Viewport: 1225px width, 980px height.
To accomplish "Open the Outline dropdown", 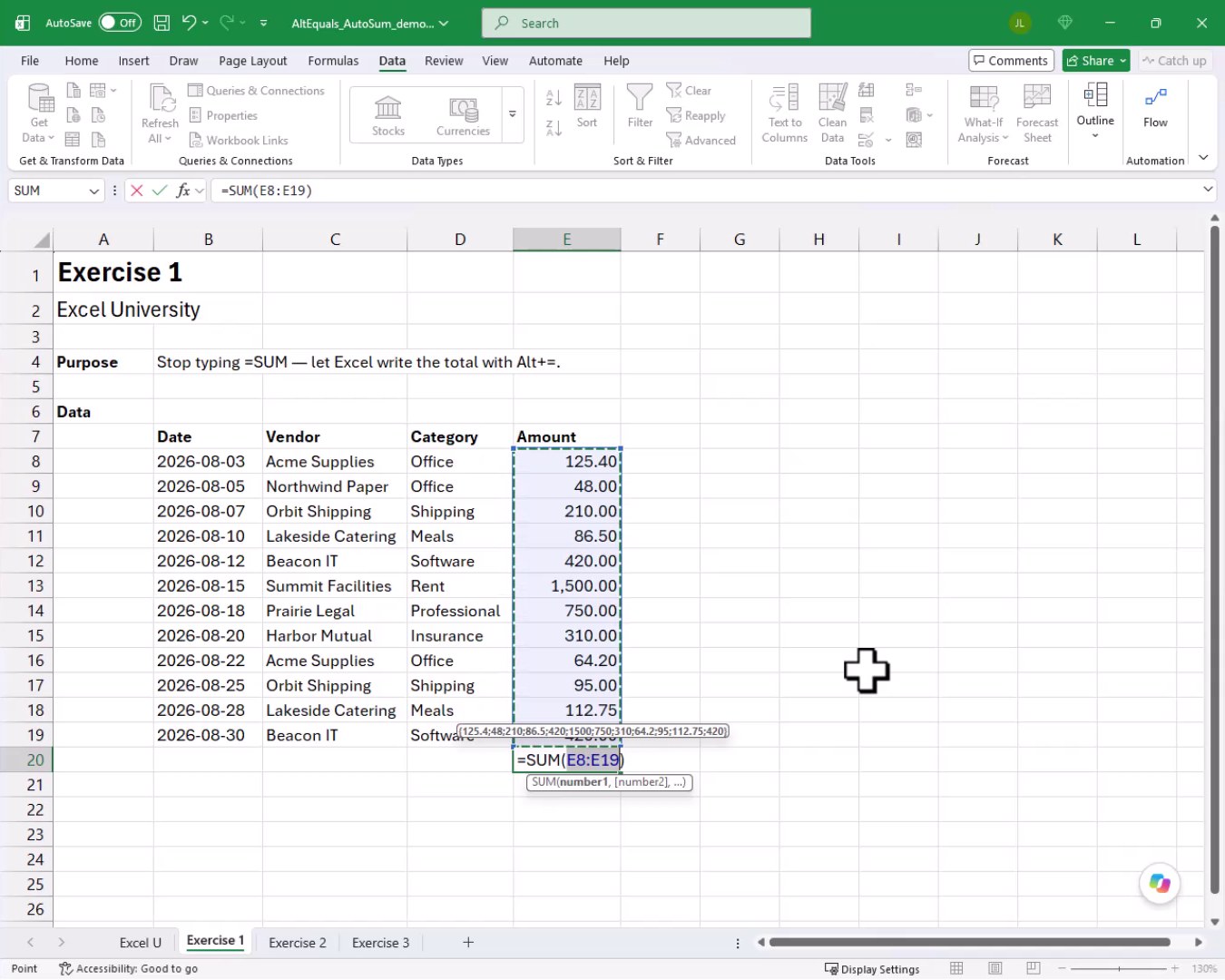I will [1095, 112].
